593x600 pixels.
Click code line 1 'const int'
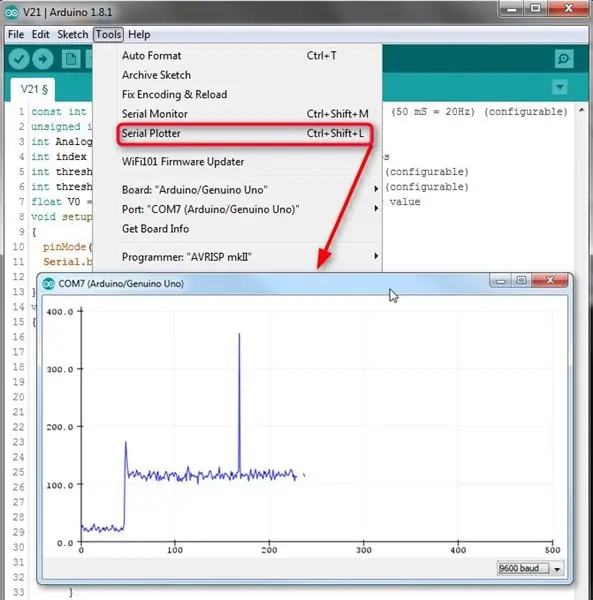(59, 112)
